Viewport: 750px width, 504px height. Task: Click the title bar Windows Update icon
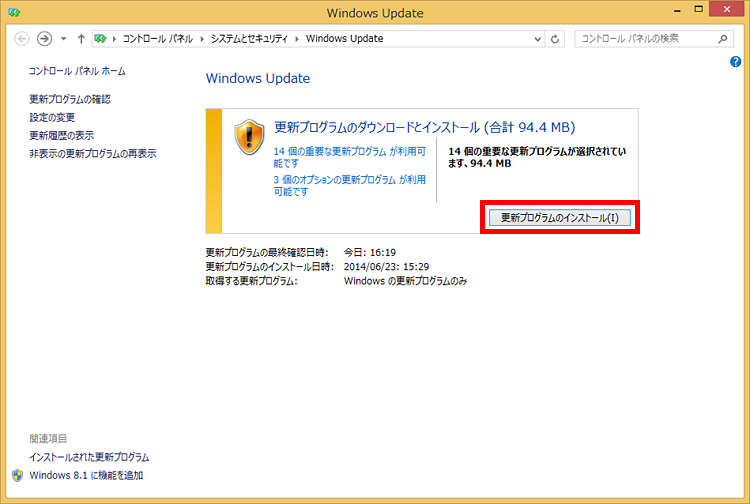pos(14,12)
